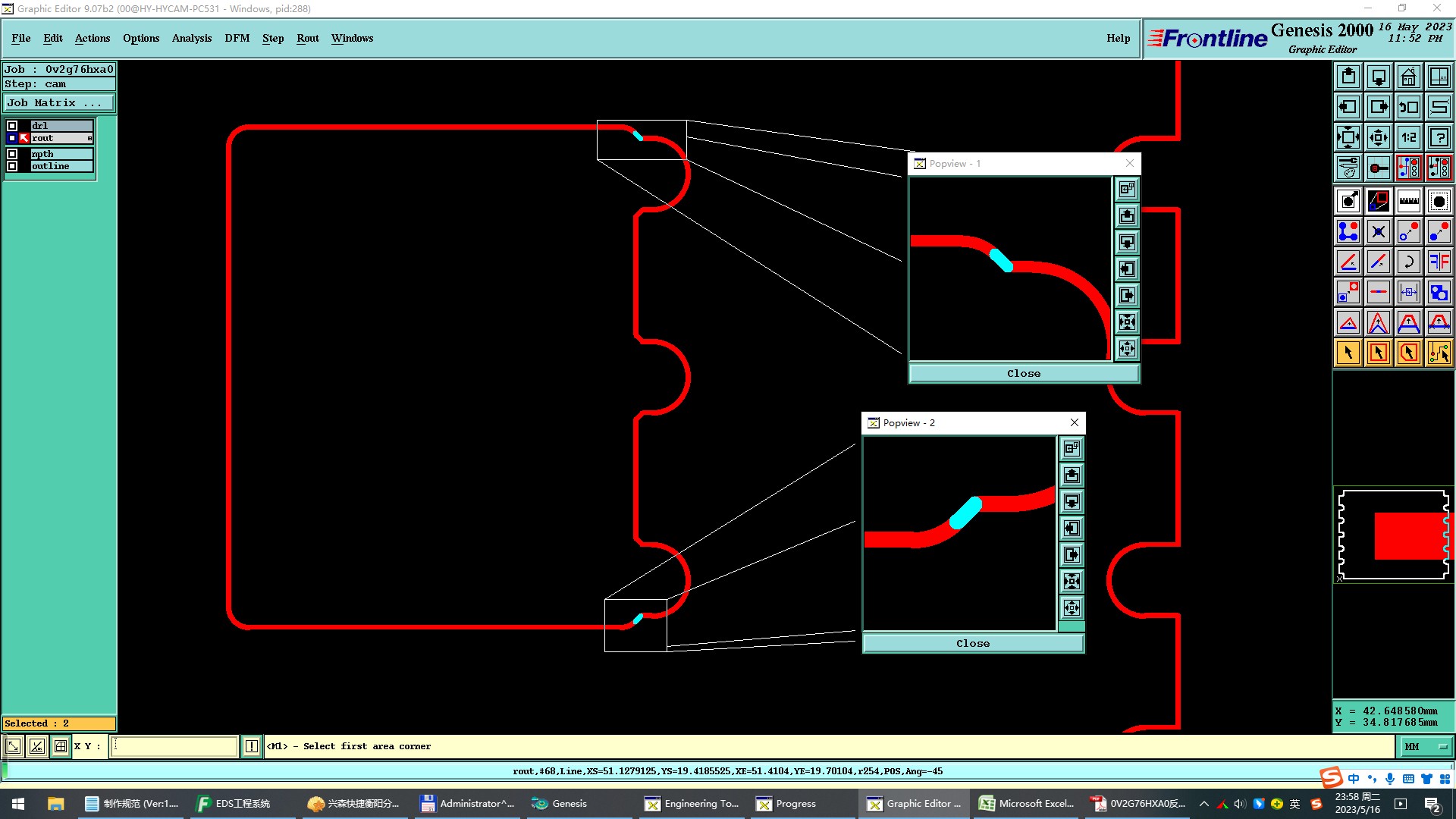Select the ruler measurement tool
The width and height of the screenshot is (1456, 819).
1408,201
